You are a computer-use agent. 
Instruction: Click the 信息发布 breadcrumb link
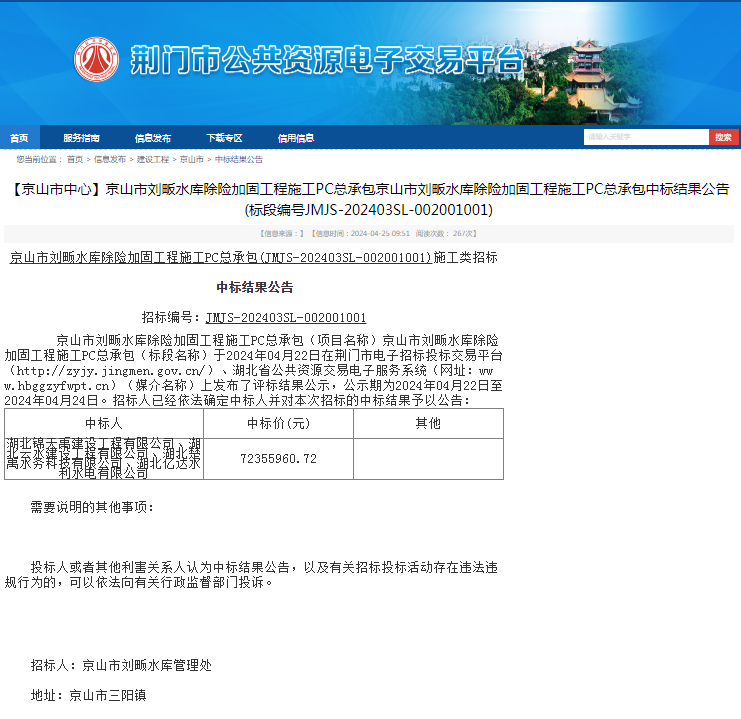pyautogui.click(x=110, y=159)
